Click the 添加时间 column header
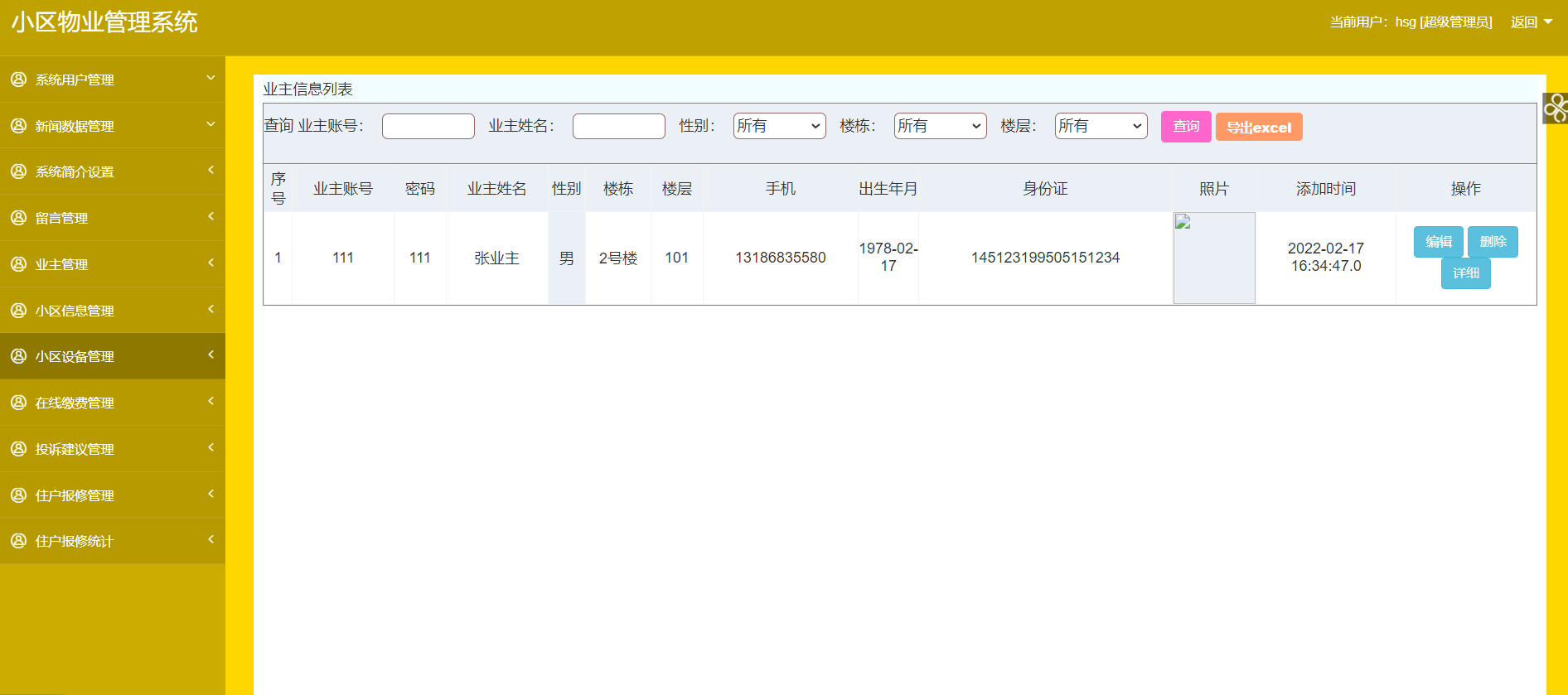Viewport: 1568px width, 695px height. pos(1326,189)
